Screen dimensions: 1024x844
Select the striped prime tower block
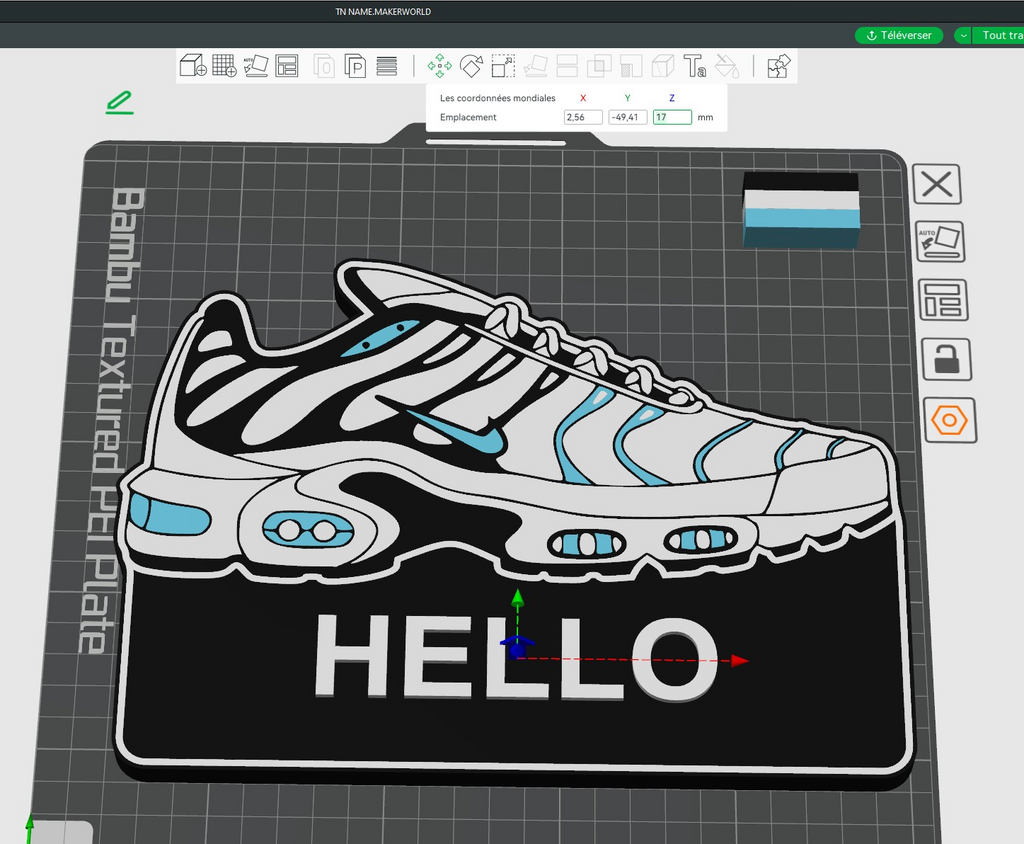pyautogui.click(x=801, y=210)
